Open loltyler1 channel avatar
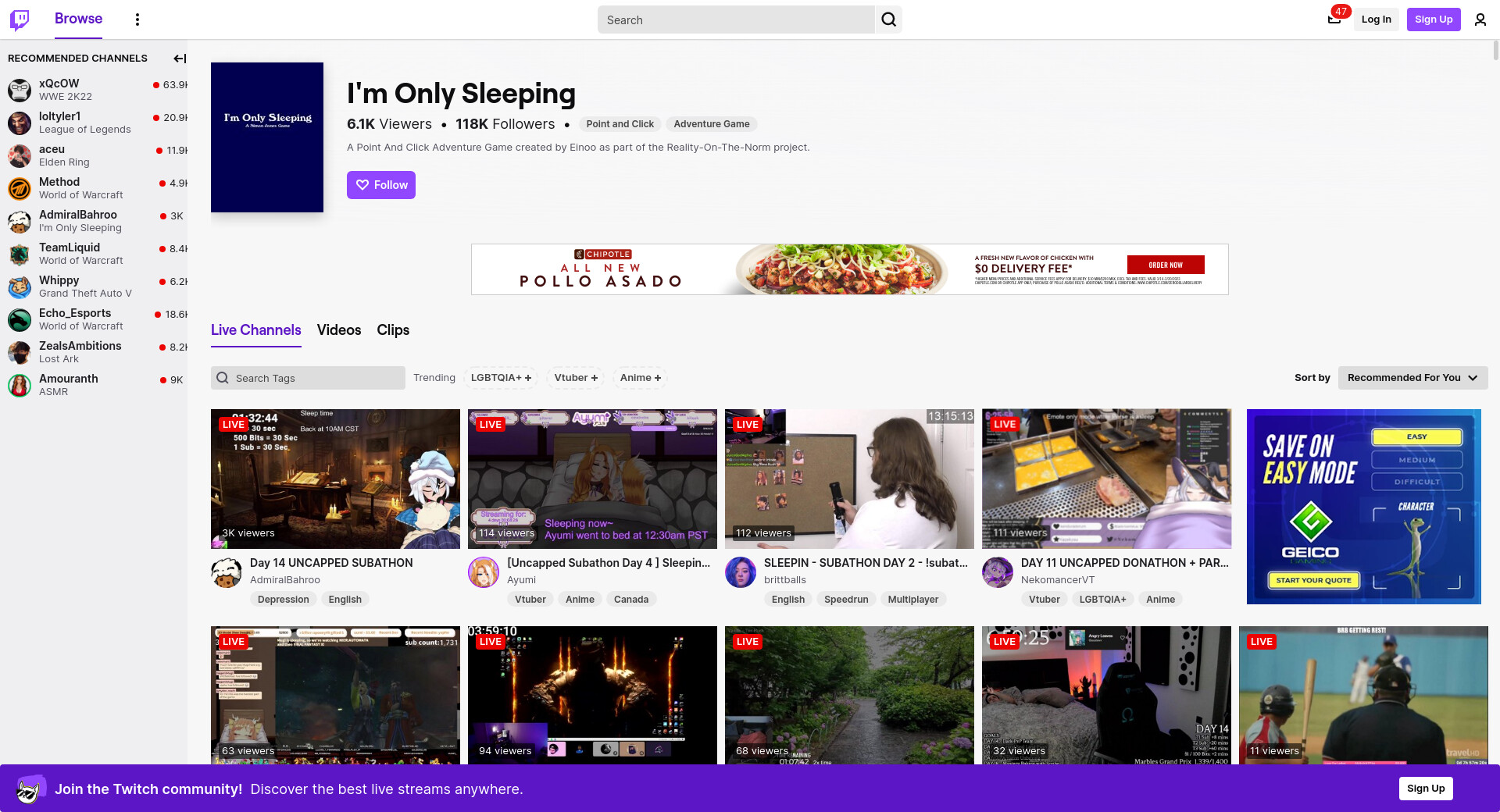The height and width of the screenshot is (812, 1500). tap(20, 123)
